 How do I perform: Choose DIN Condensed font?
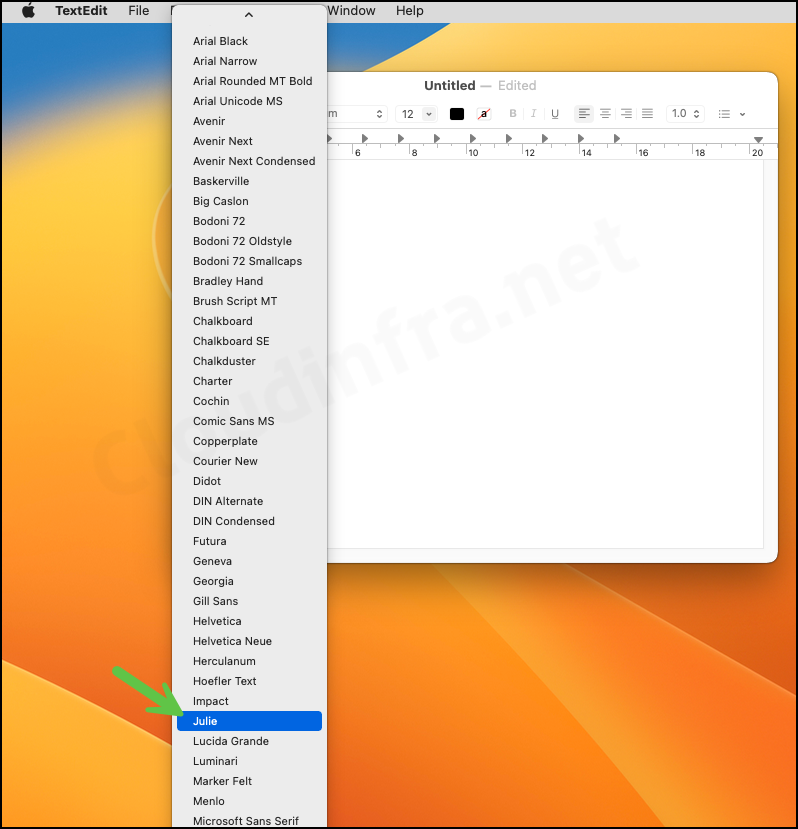tap(249, 521)
